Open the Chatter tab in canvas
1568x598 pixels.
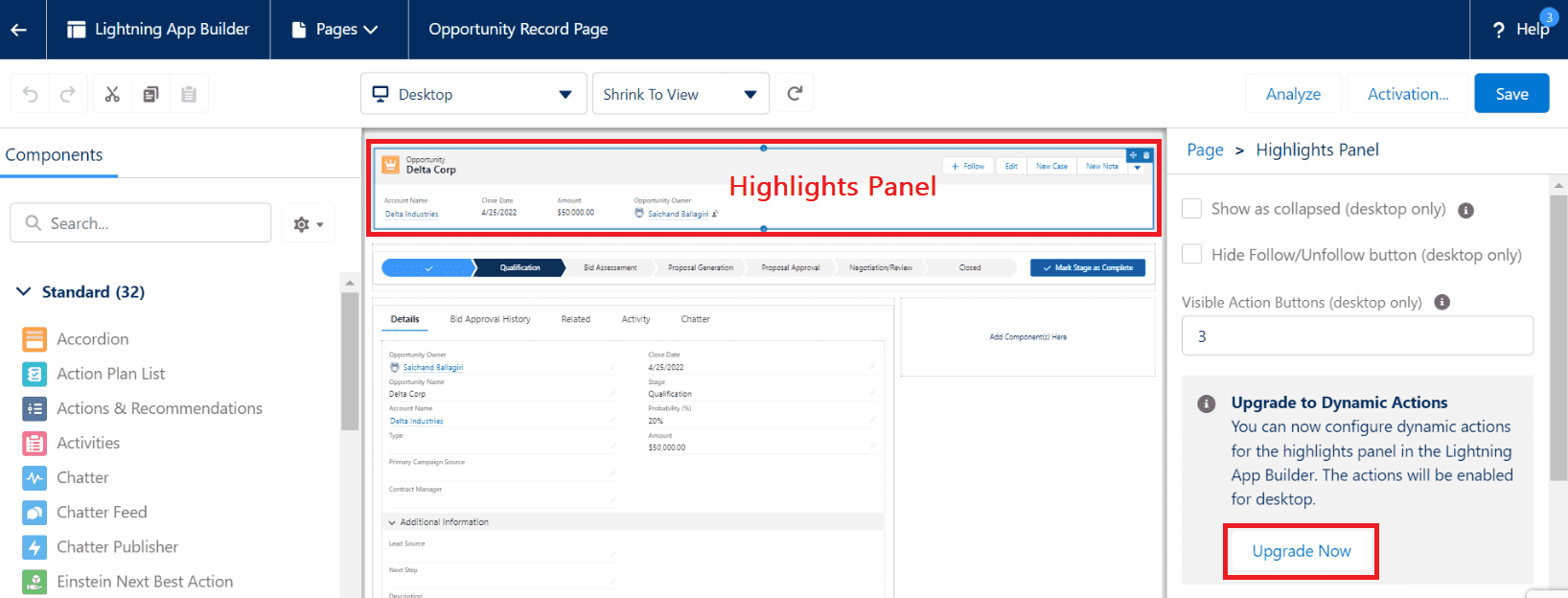[x=696, y=319]
